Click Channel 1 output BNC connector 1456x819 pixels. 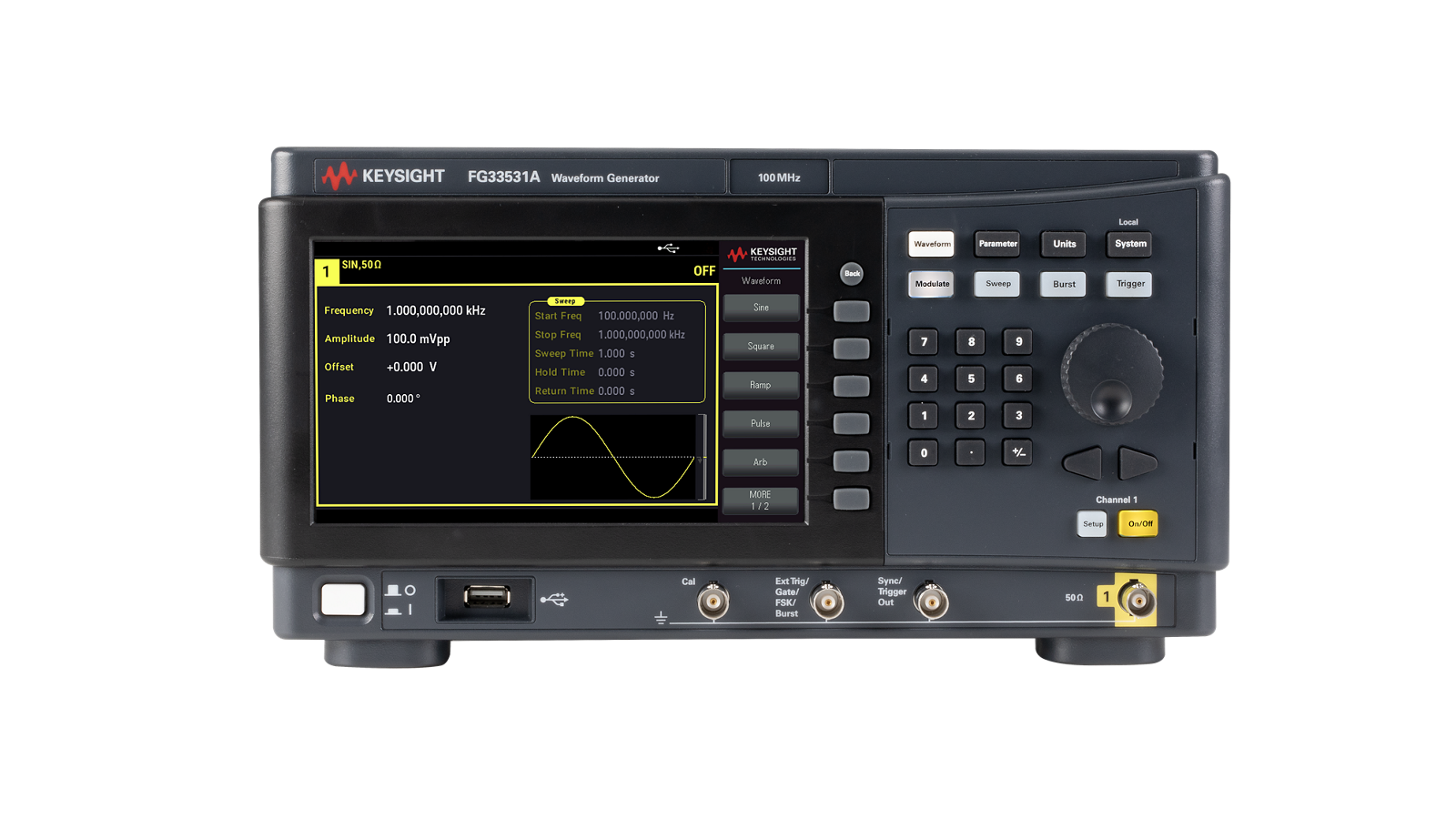1137,600
